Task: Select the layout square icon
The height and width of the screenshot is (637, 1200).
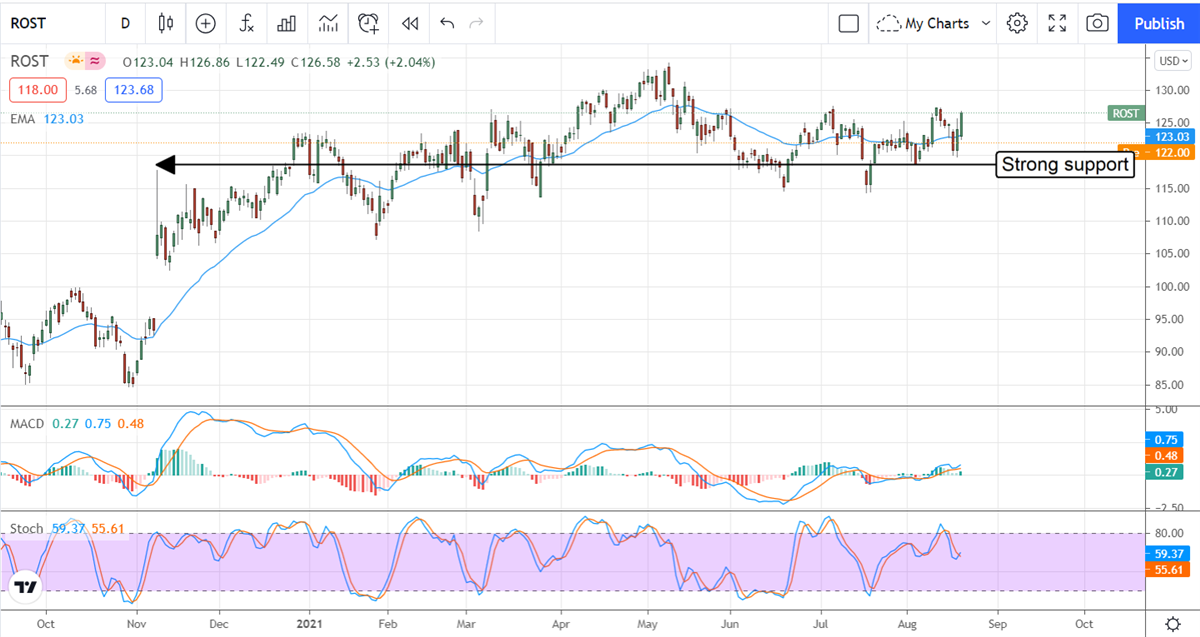Action: point(849,23)
